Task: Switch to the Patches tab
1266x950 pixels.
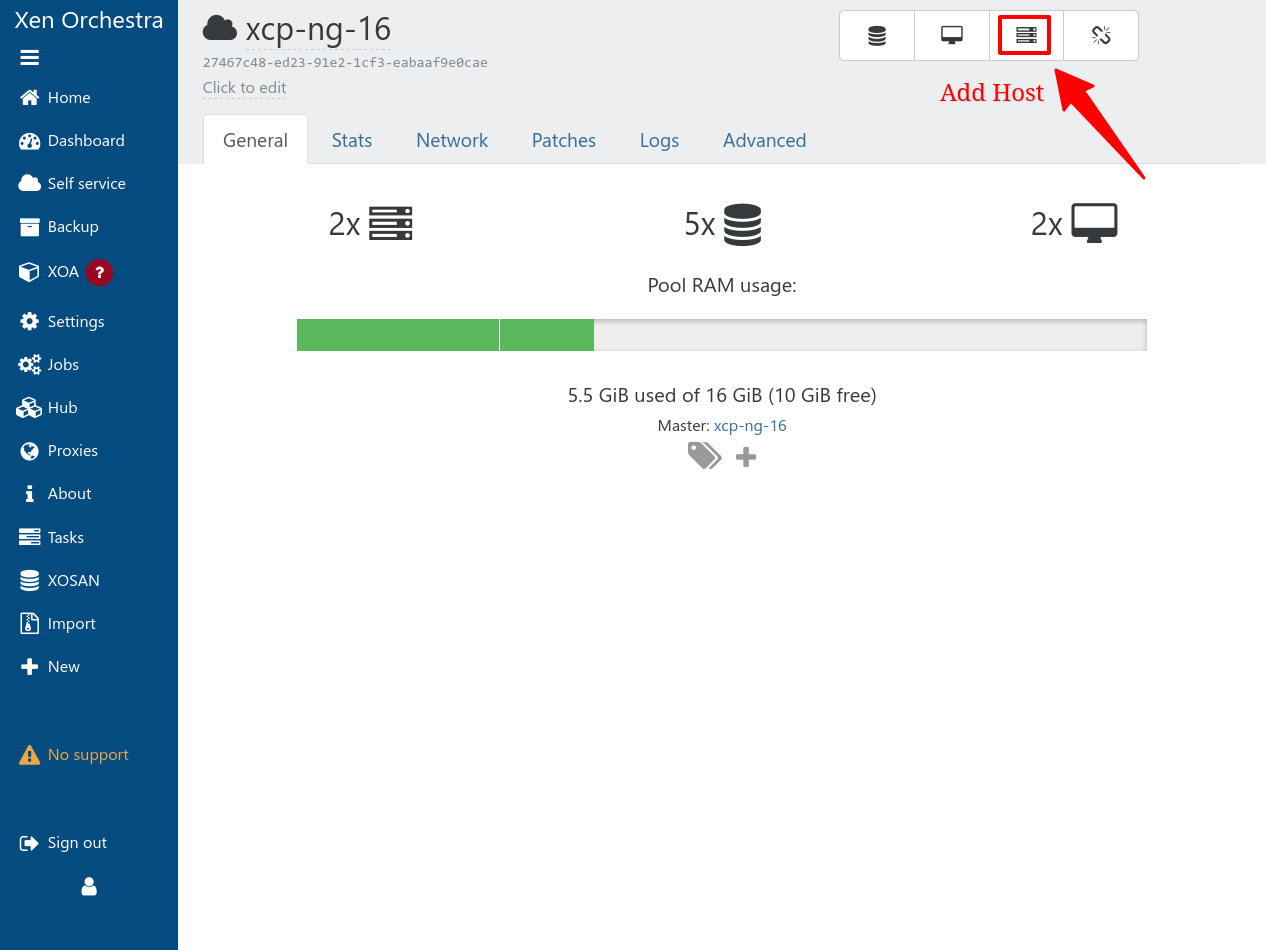Action: click(564, 141)
